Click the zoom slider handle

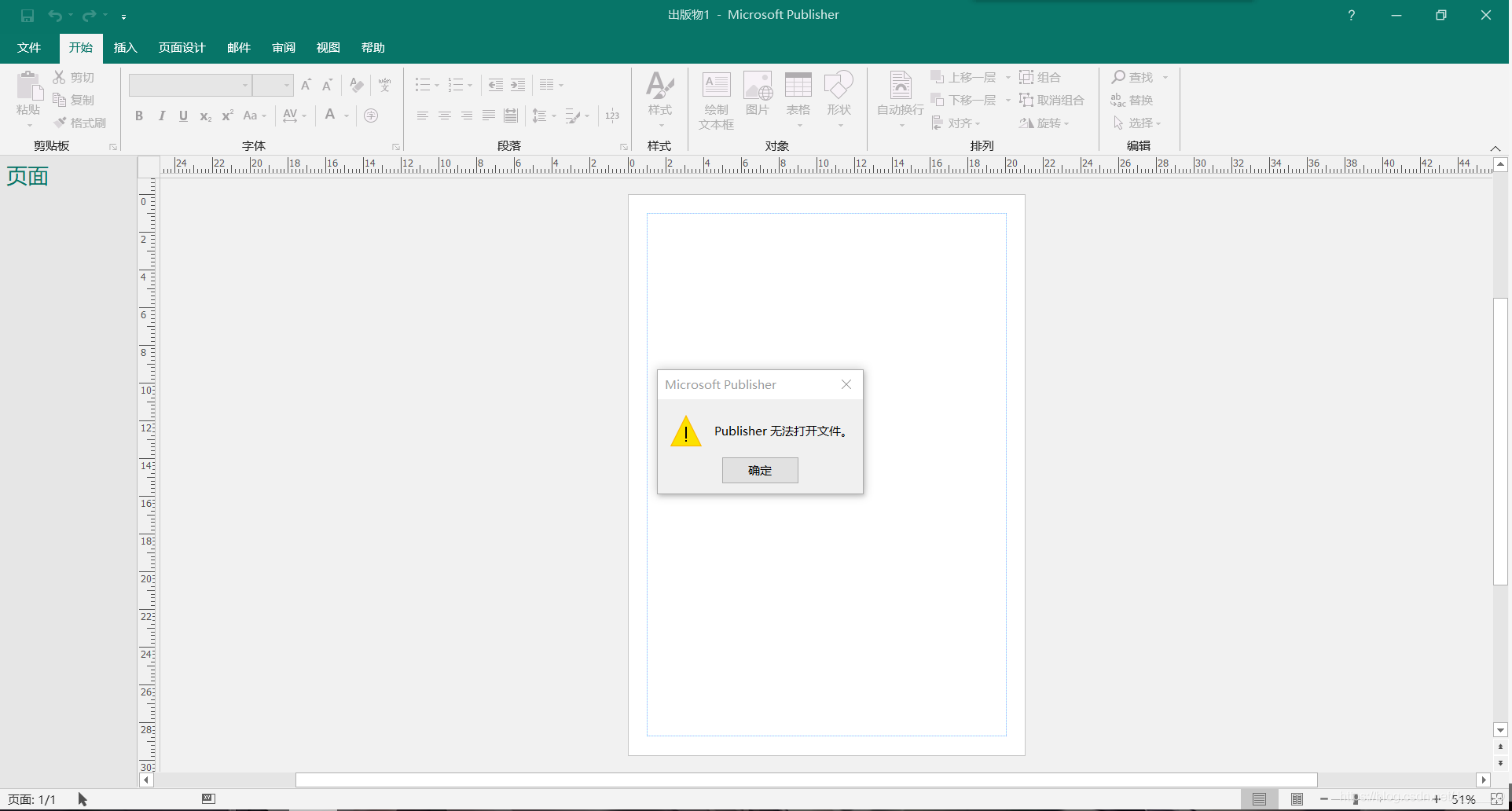coord(1356,799)
